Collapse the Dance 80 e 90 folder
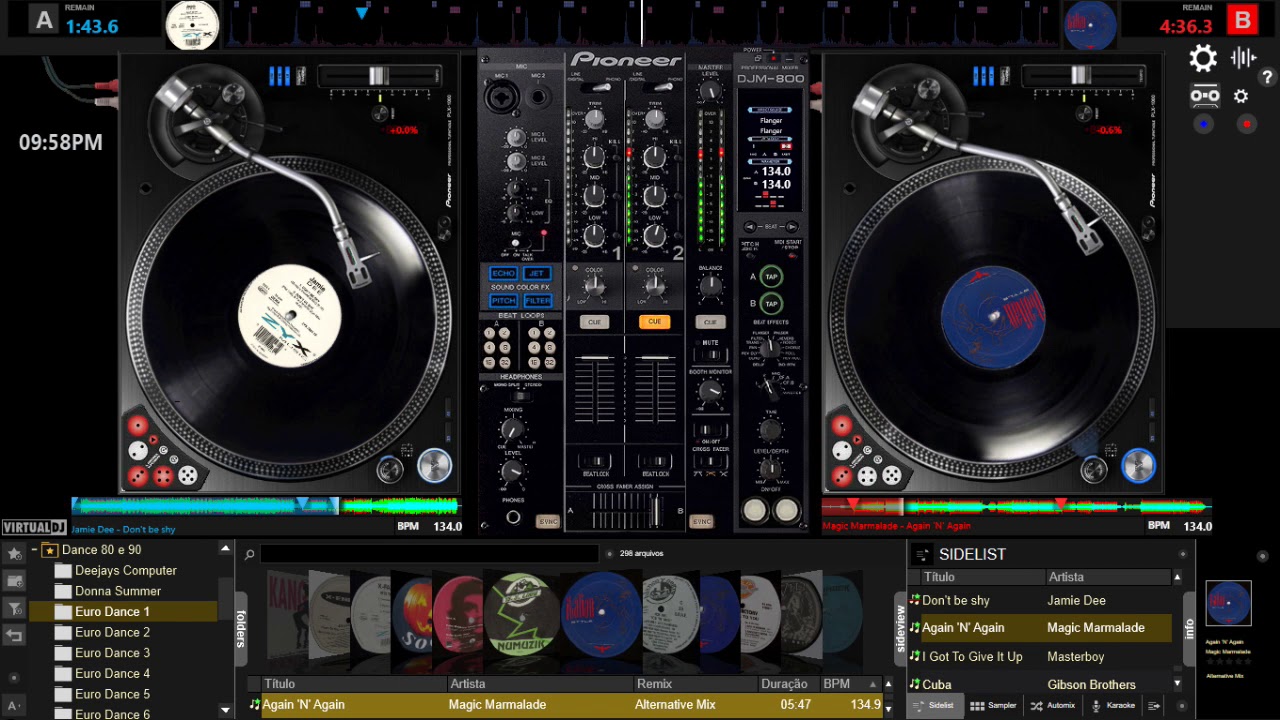The image size is (1280, 720). tap(34, 549)
